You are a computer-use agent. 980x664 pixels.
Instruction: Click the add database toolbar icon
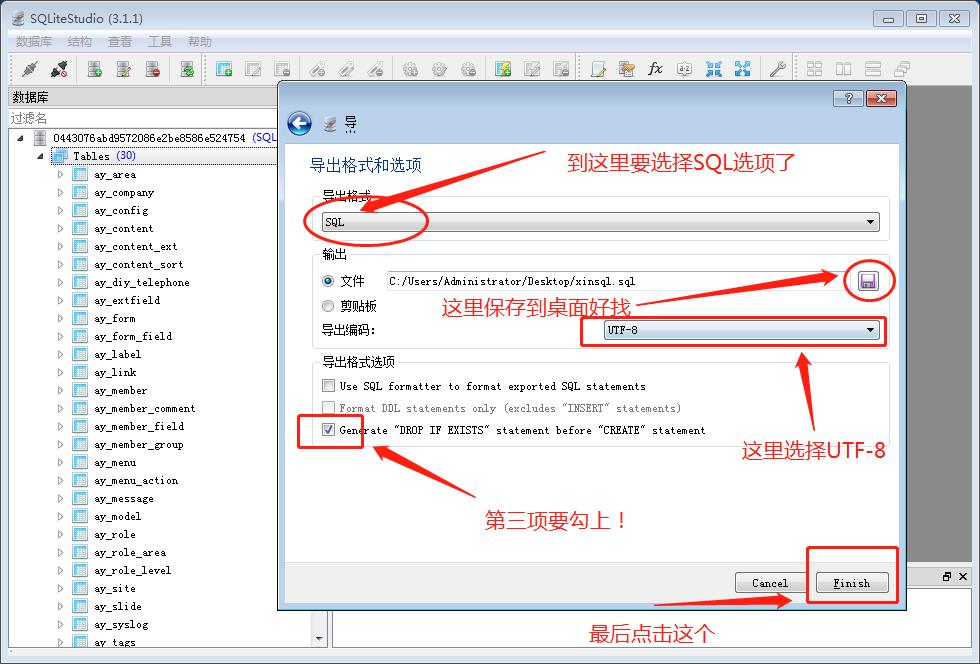pos(94,69)
